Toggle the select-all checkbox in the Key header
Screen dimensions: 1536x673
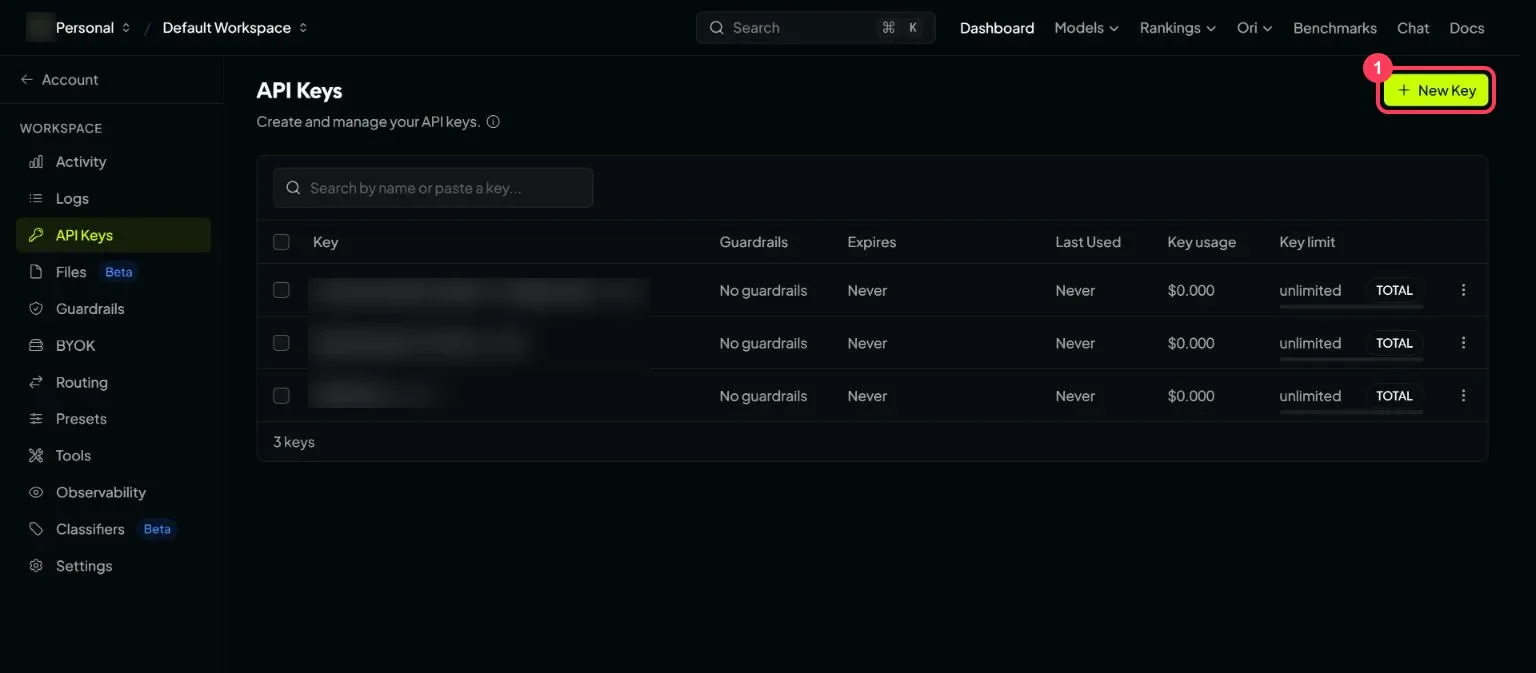pos(281,242)
